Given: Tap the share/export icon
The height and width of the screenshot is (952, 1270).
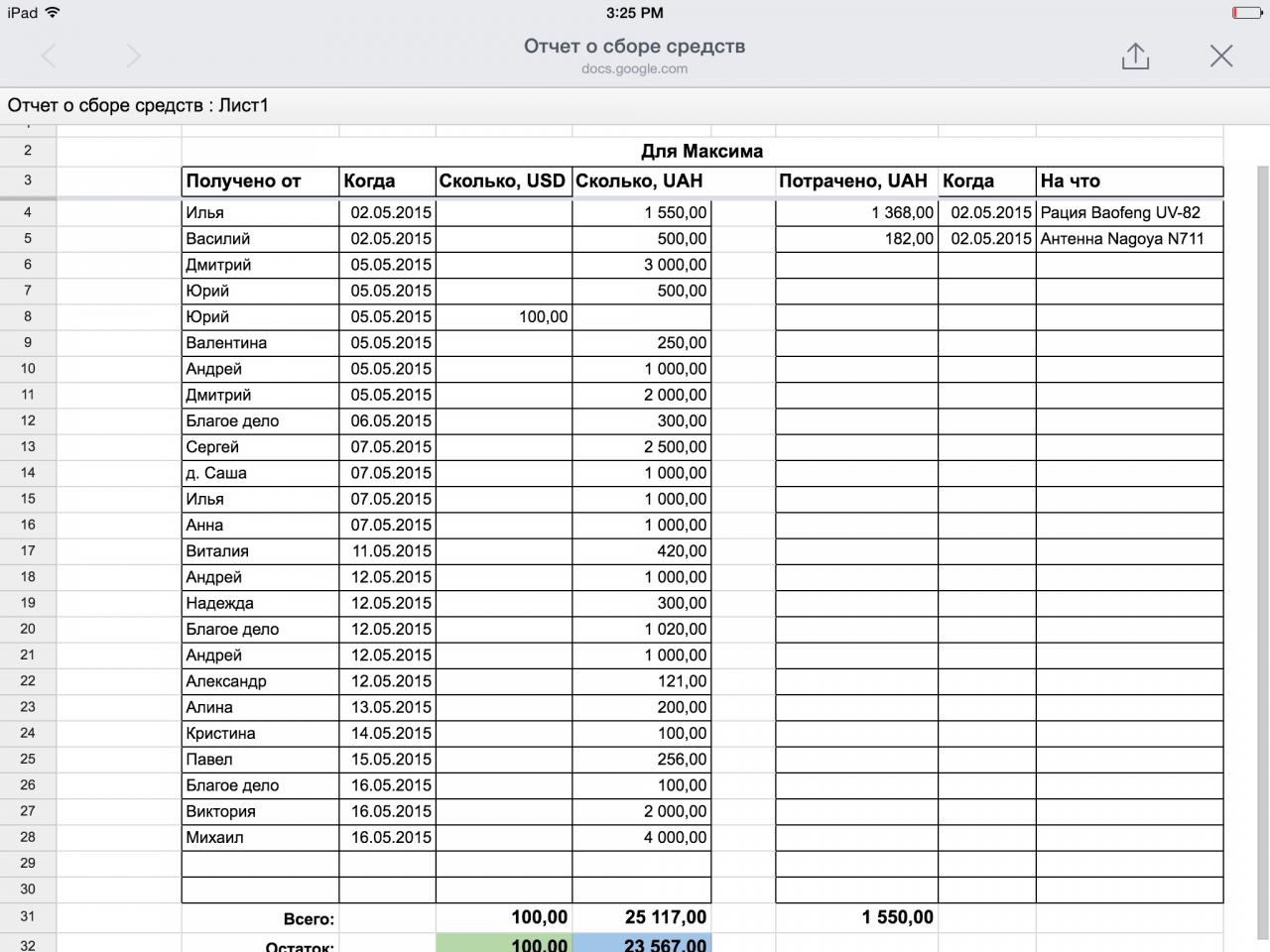Looking at the screenshot, I should pyautogui.click(x=1135, y=56).
